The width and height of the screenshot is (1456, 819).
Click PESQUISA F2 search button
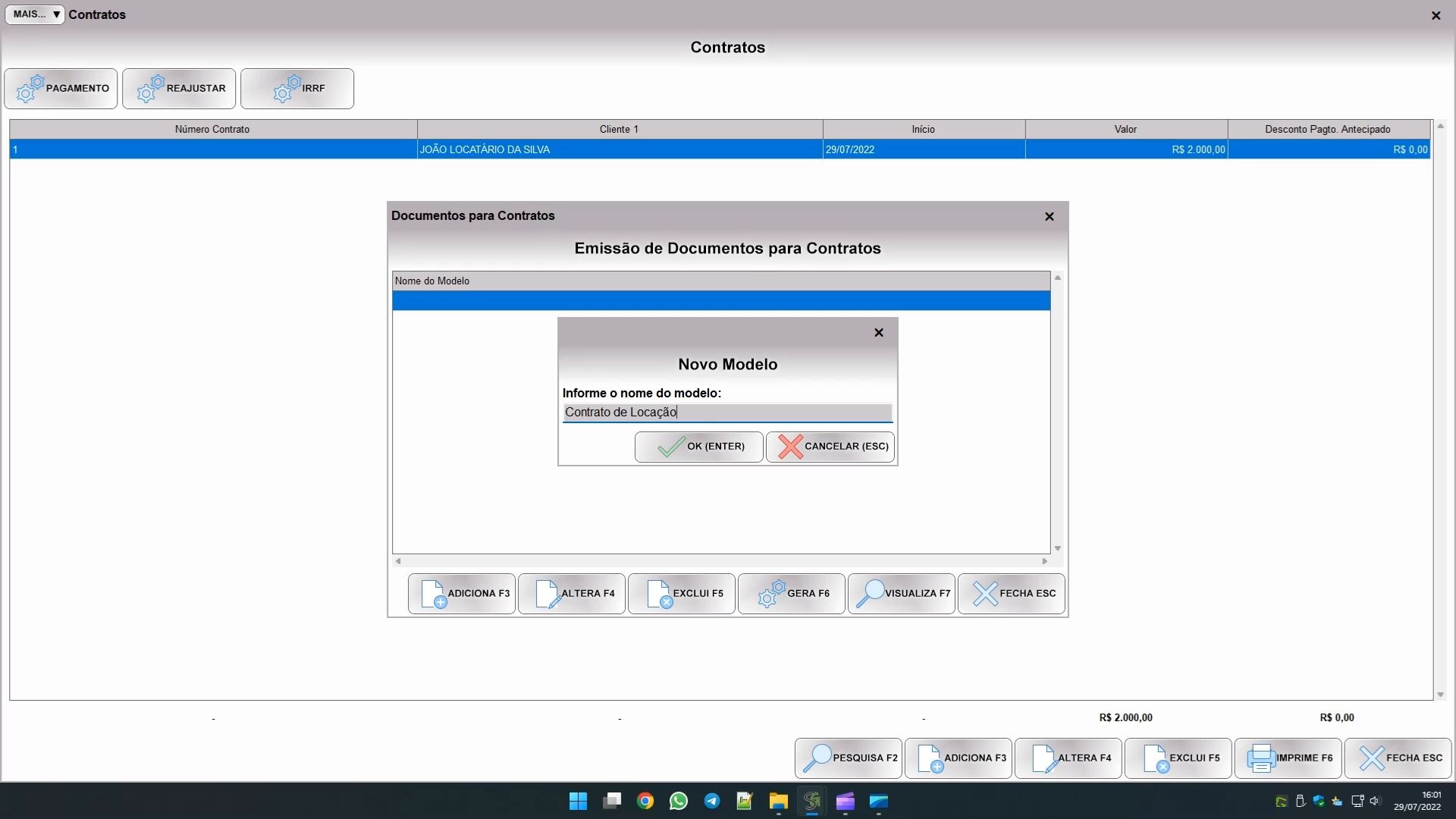tap(848, 758)
